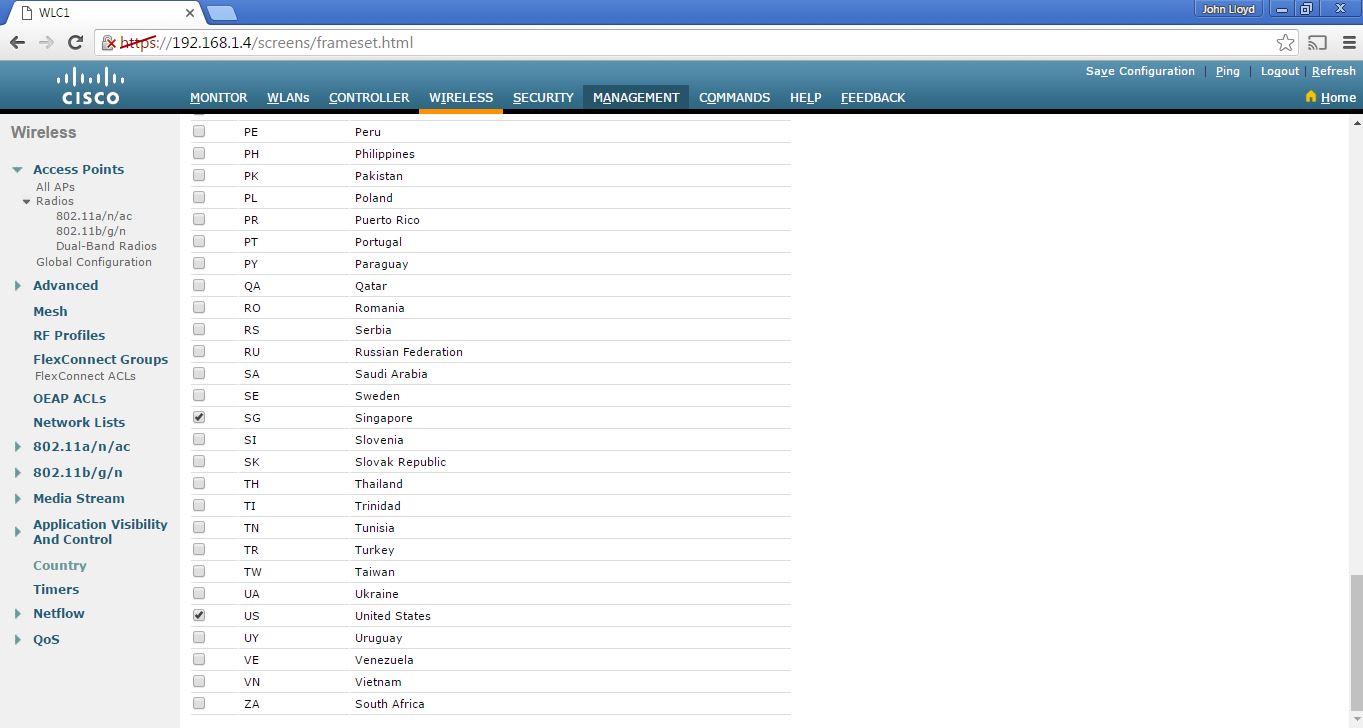Image resolution: width=1363 pixels, height=728 pixels.
Task: Go Home via the house icon
Action: point(1311,97)
